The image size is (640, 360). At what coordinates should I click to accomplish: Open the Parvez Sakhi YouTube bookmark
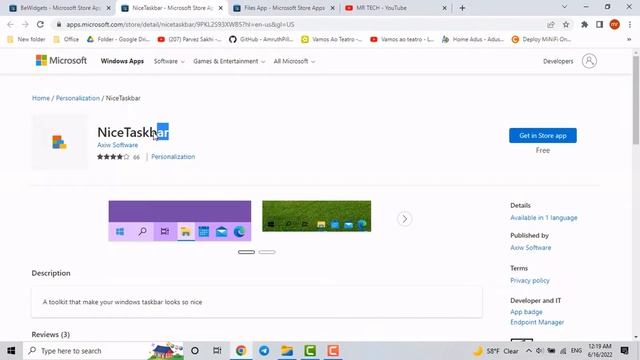pyautogui.click(x=190, y=40)
